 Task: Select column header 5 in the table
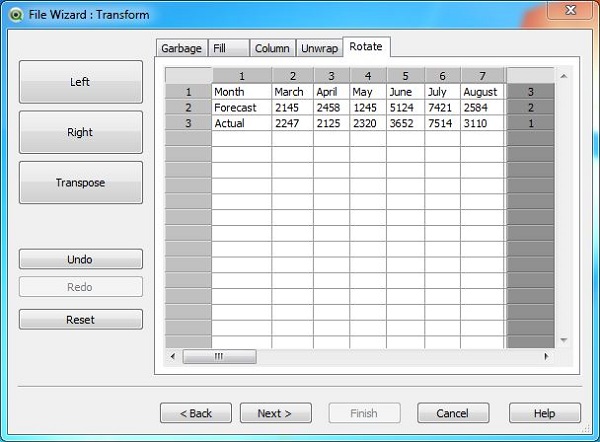(405, 76)
